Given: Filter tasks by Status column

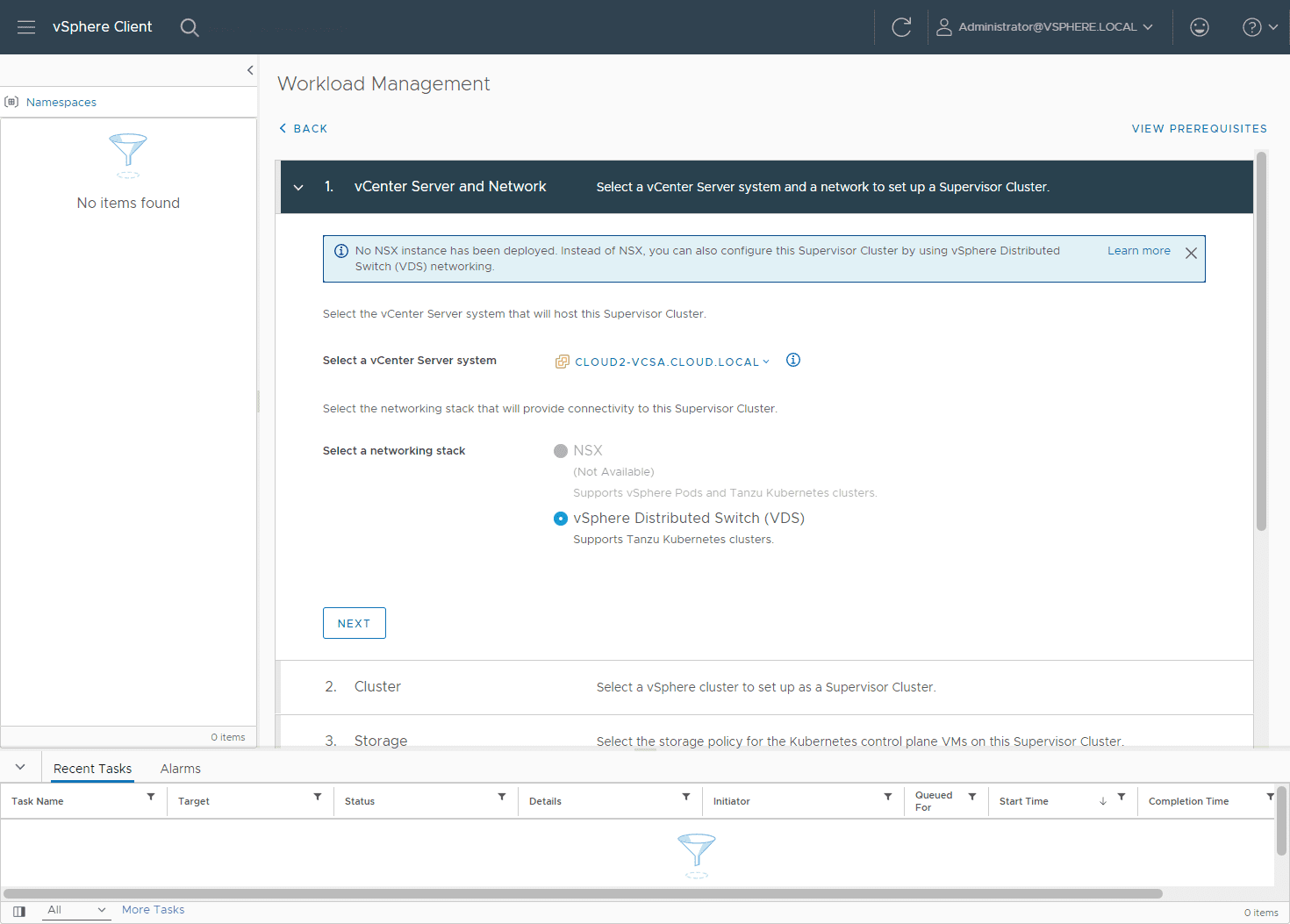Looking at the screenshot, I should (x=502, y=797).
